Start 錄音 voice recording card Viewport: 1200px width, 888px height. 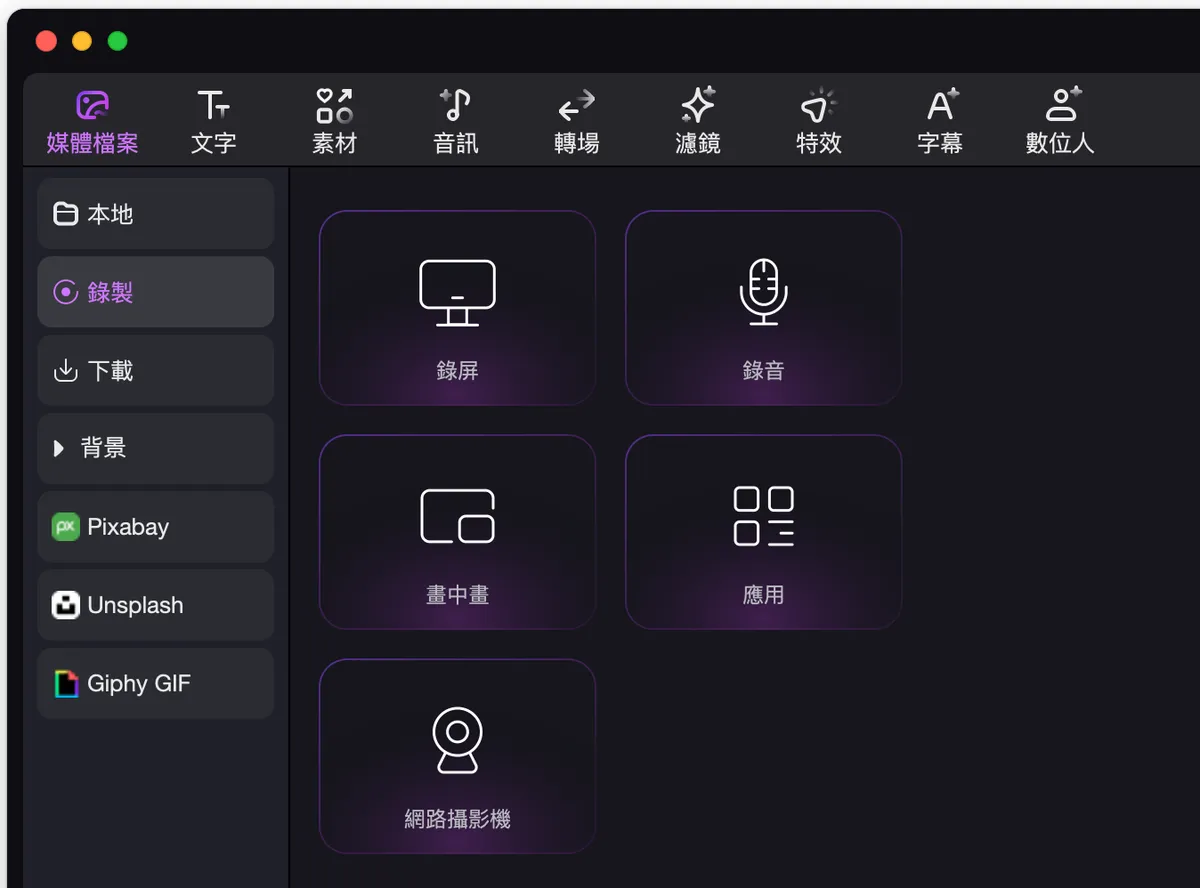tap(764, 308)
